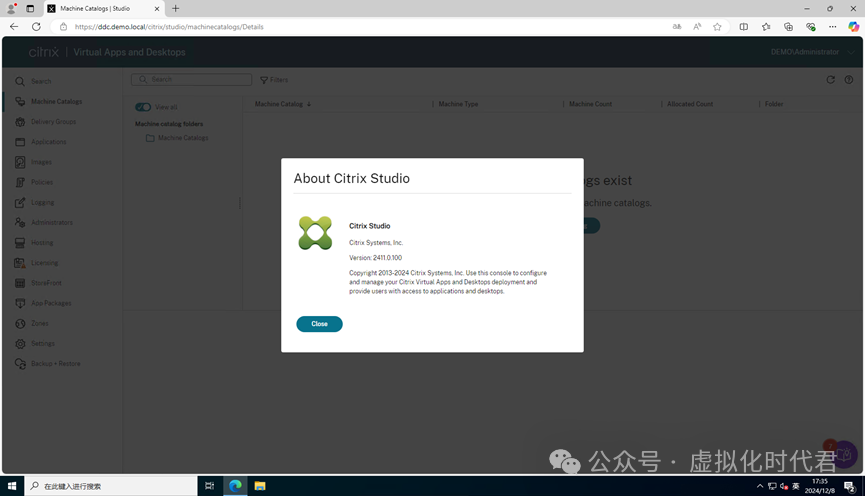Open the notification center
Screen dimensions: 865x496
tap(850, 486)
